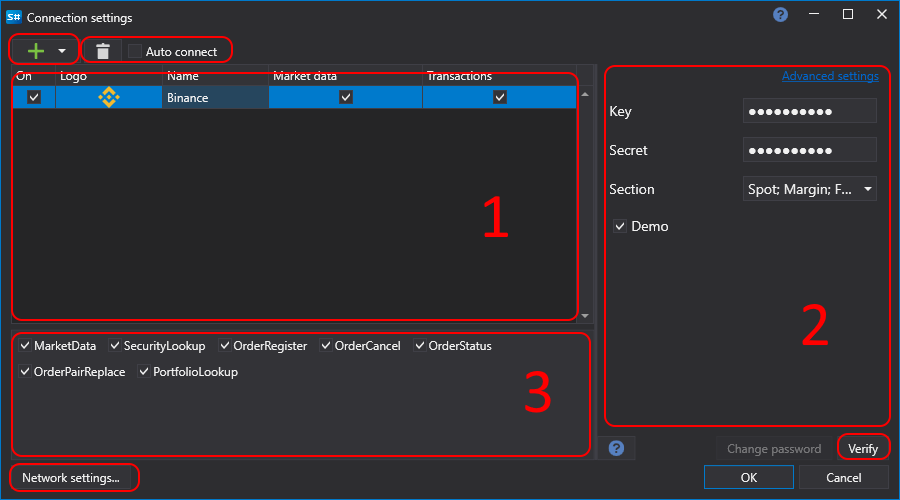900x500 pixels.
Task: Click the On column header
Action: tap(34, 76)
